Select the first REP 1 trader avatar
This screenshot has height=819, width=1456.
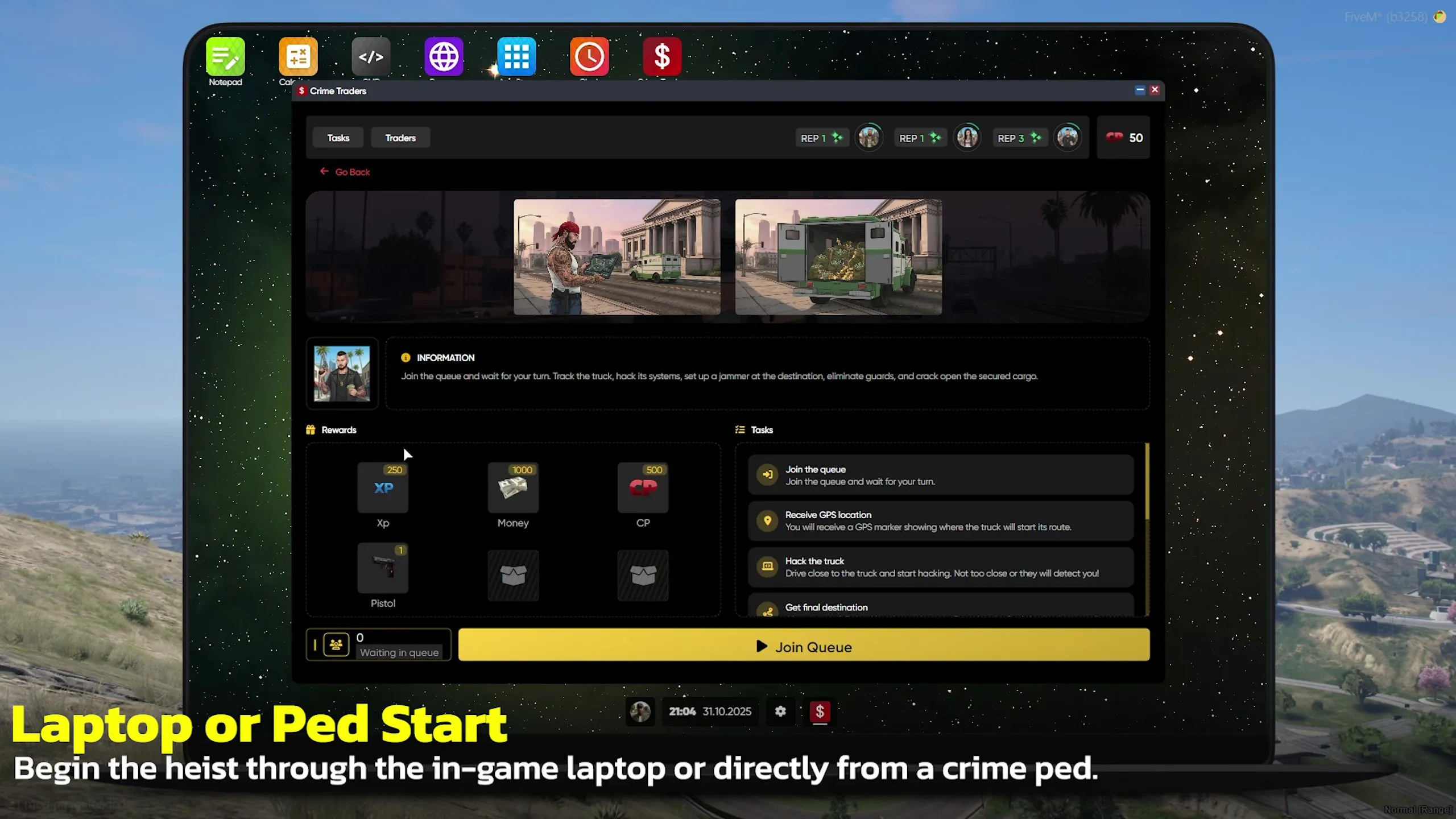pyautogui.click(x=868, y=138)
